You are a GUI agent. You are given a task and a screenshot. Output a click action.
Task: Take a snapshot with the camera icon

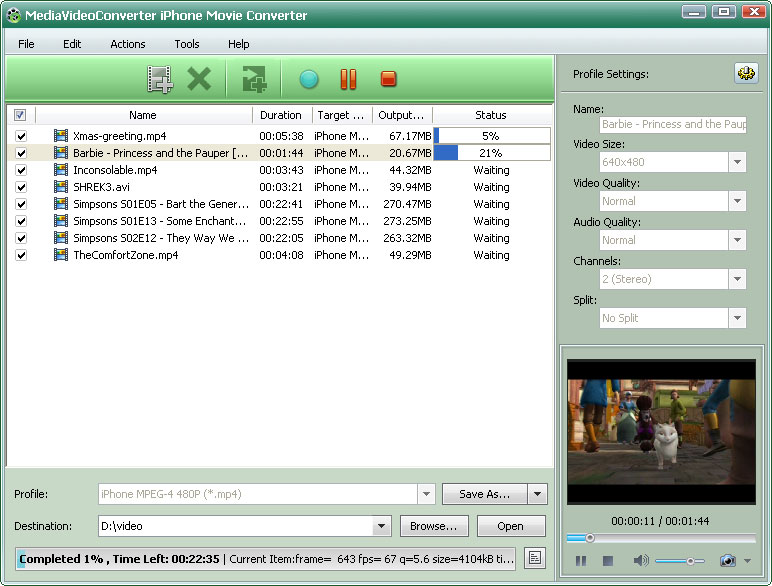point(728,561)
